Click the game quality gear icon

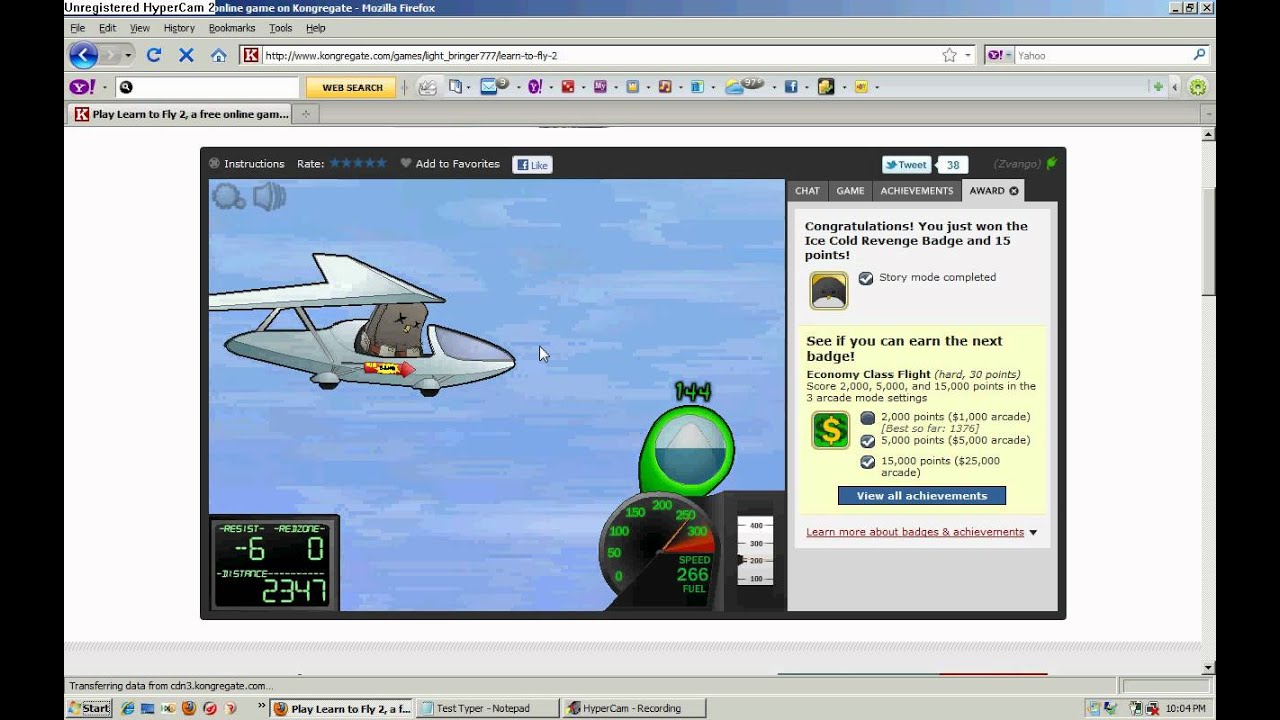(228, 197)
